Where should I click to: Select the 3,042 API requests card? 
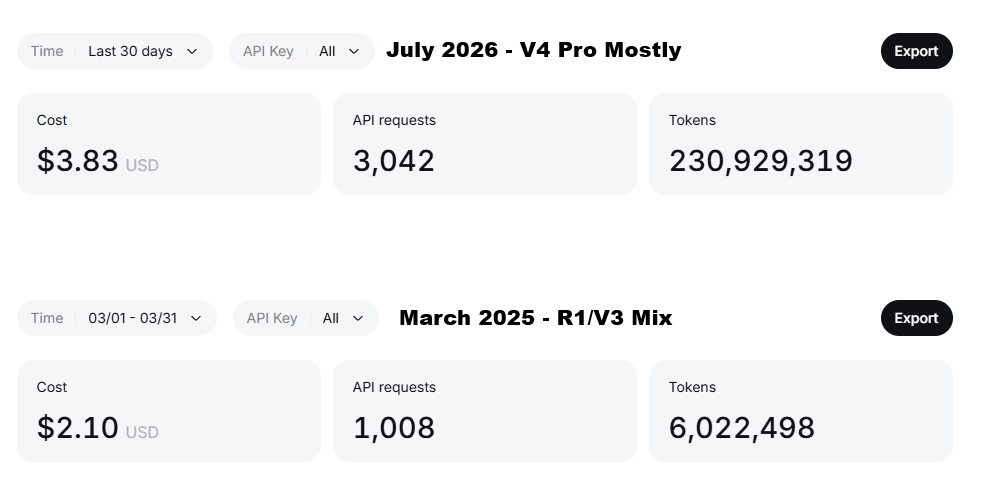[485, 144]
